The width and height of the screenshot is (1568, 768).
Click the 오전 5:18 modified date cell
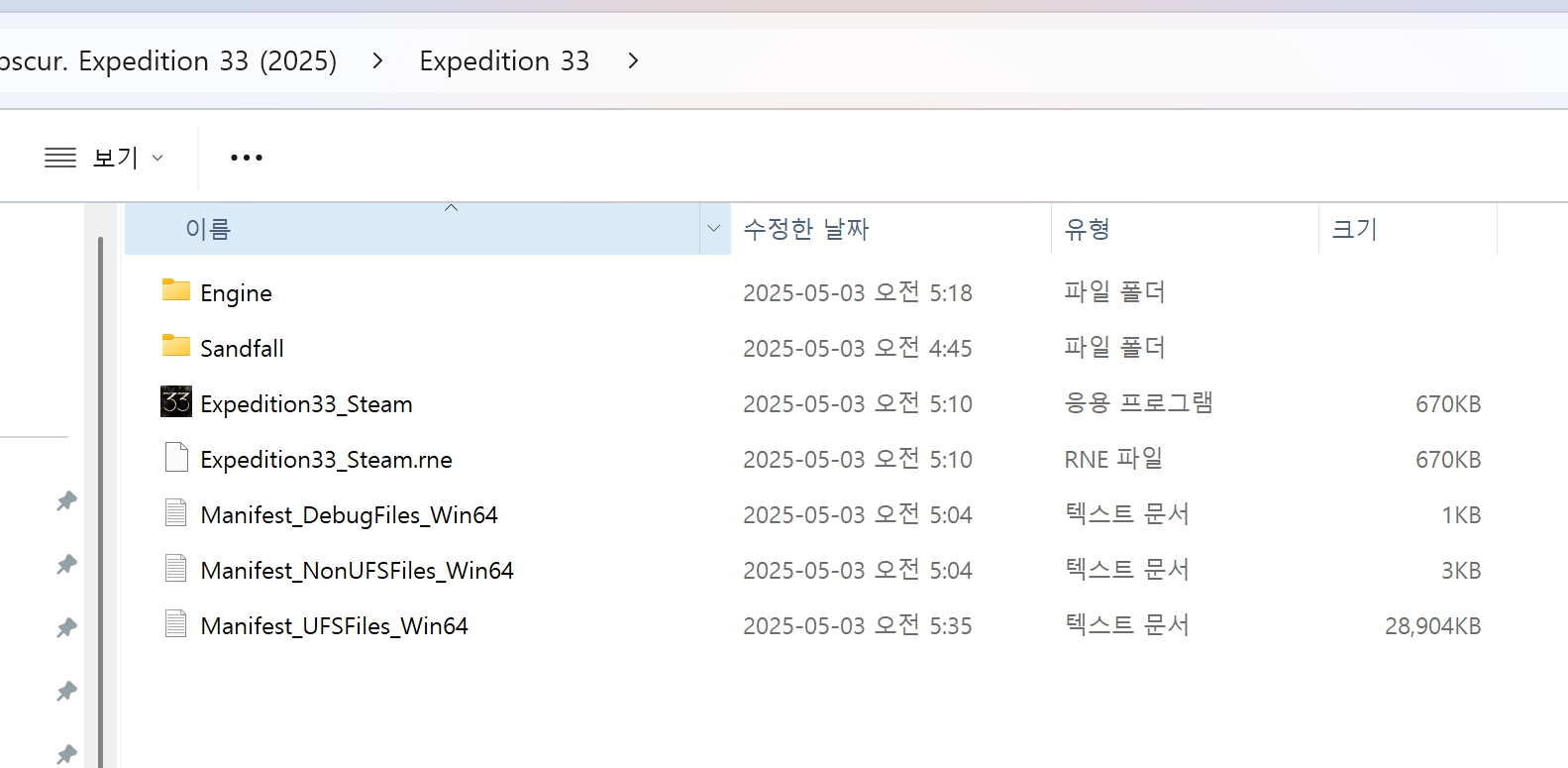pos(858,293)
